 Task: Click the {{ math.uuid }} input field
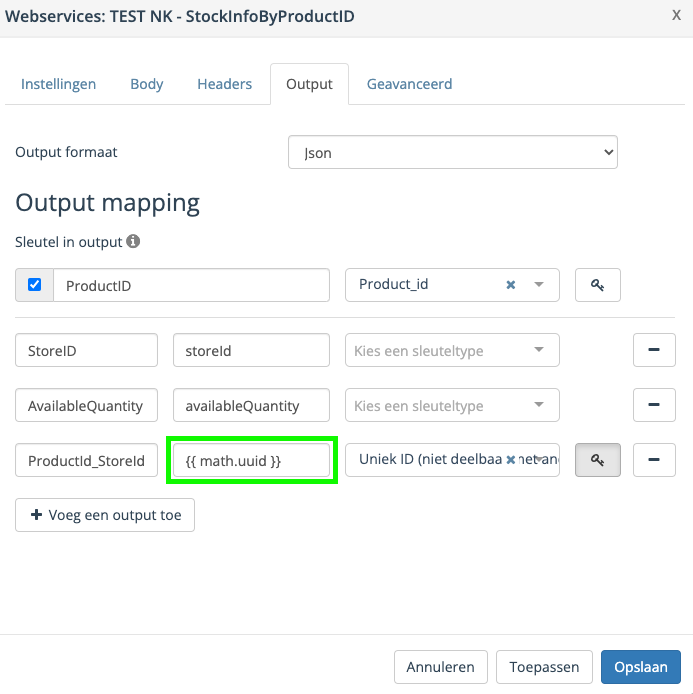pyautogui.click(x=251, y=461)
